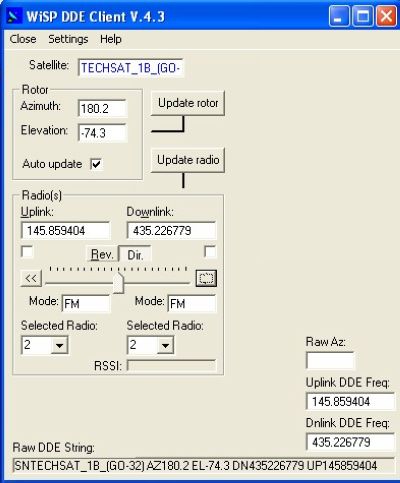The width and height of the screenshot is (400, 483).
Task: Enable the checkbox under Uplink frequency
Action: coord(27,251)
